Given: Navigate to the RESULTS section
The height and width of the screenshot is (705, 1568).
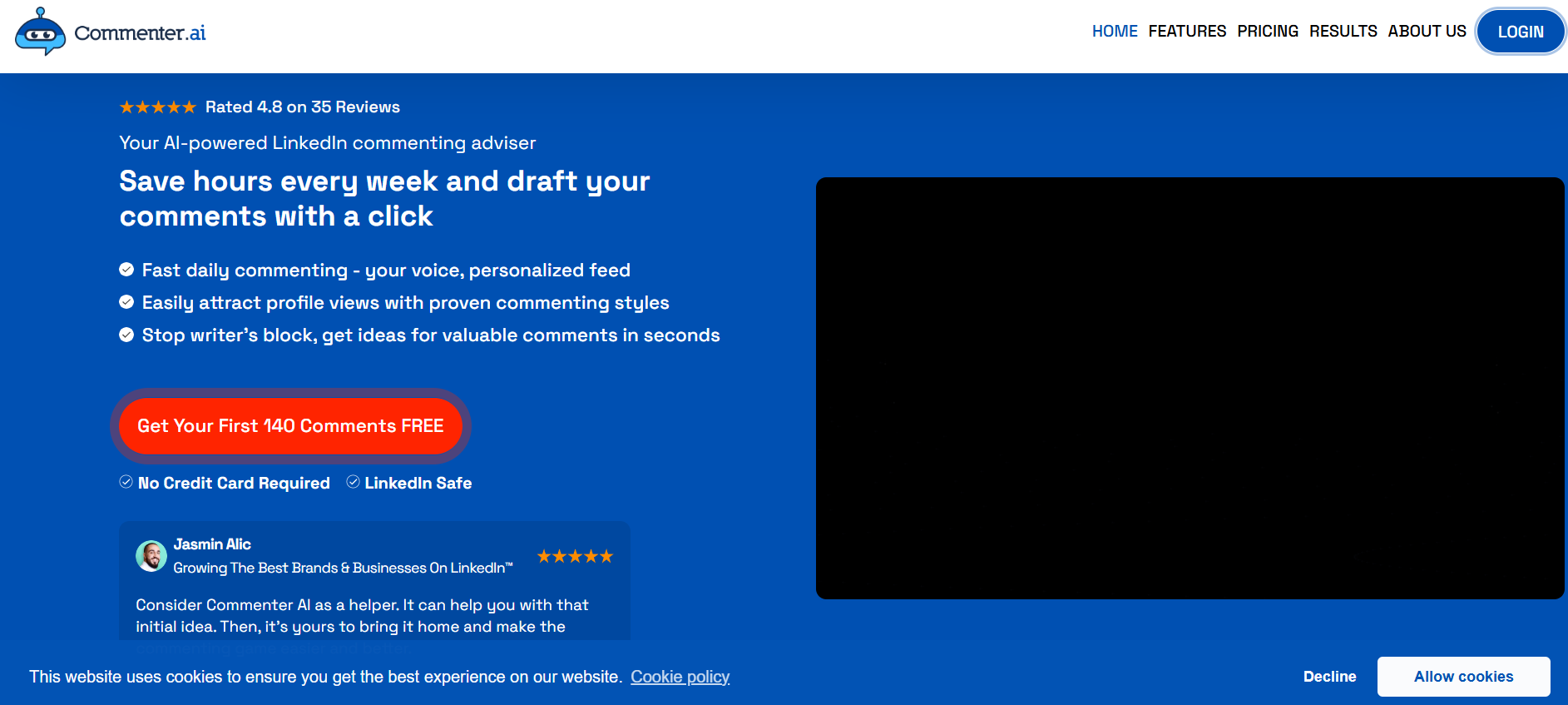Looking at the screenshot, I should (1343, 31).
